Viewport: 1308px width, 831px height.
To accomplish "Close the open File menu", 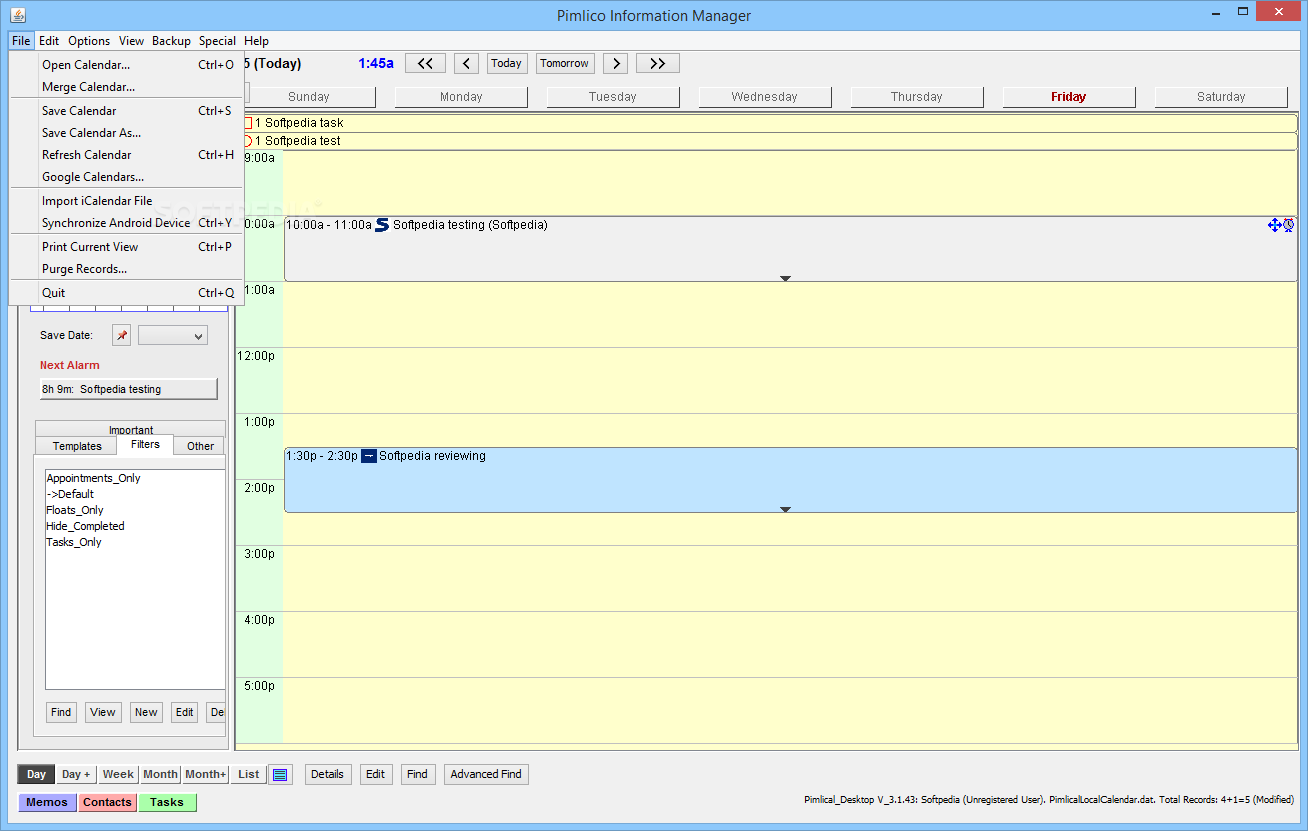I will coord(21,41).
